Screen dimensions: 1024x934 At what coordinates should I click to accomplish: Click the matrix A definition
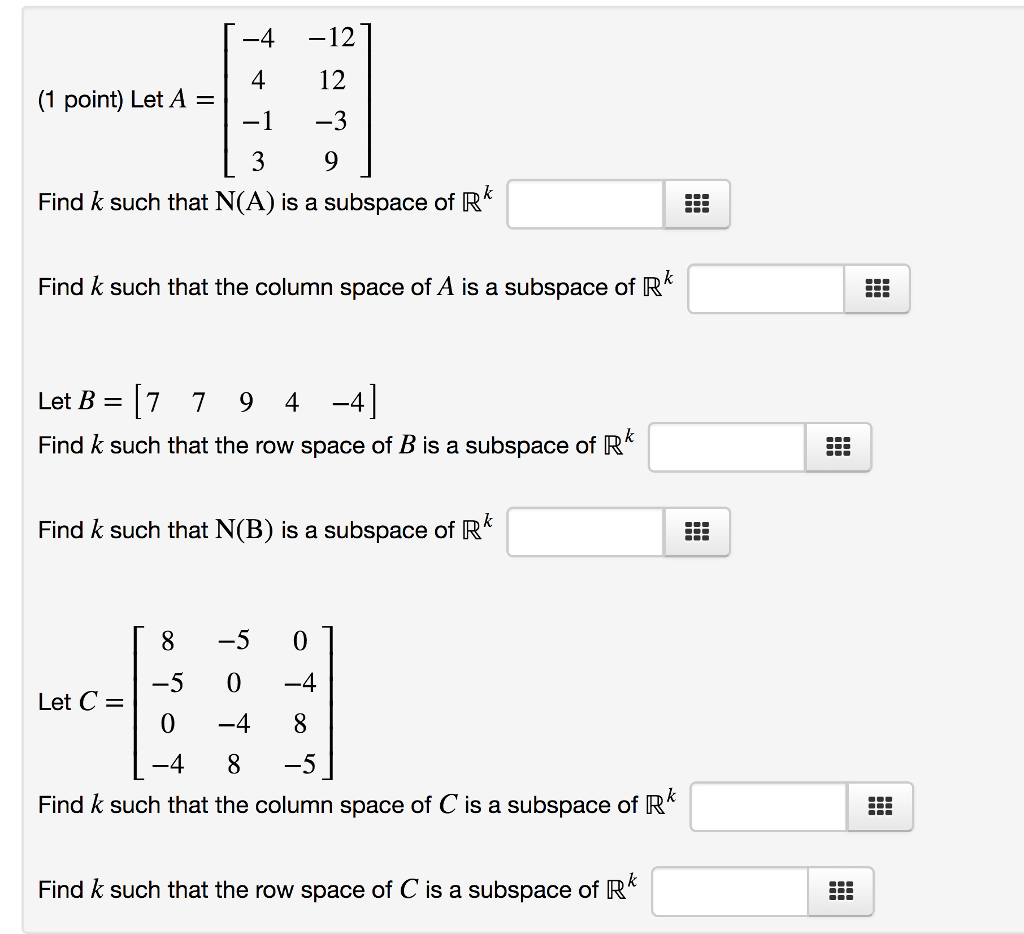[297, 100]
